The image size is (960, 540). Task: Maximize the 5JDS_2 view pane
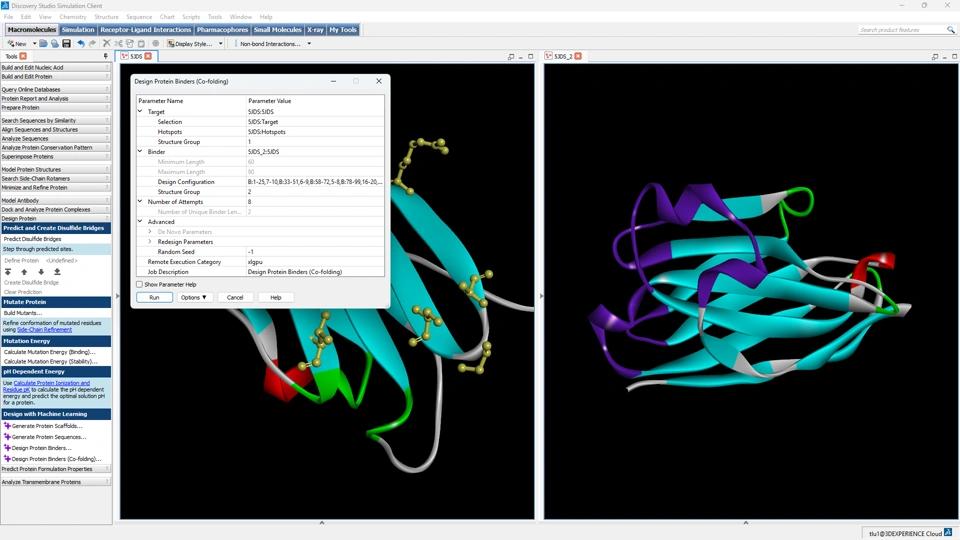pyautogui.click(x=954, y=56)
